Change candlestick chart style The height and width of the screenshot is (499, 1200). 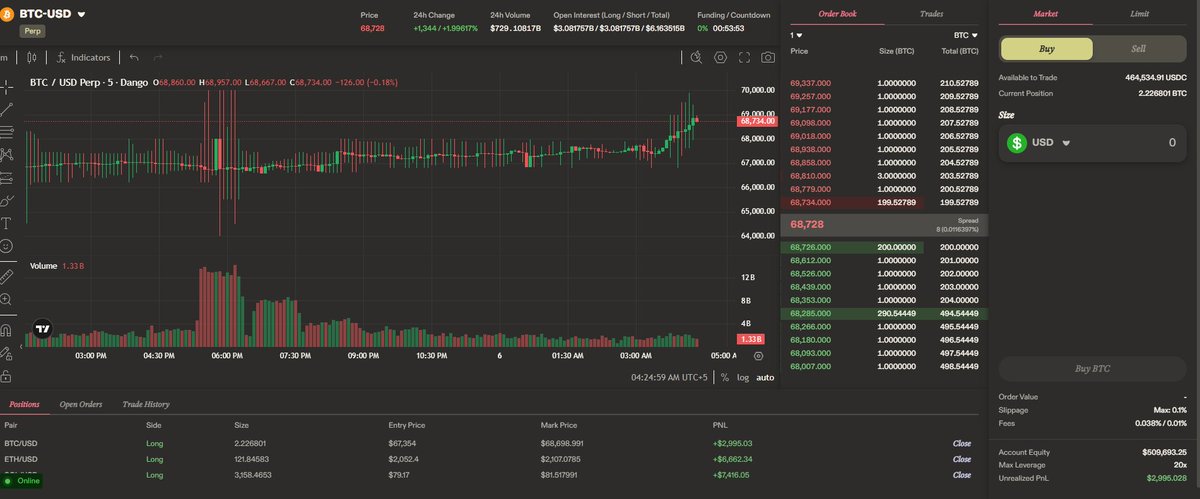[31, 58]
